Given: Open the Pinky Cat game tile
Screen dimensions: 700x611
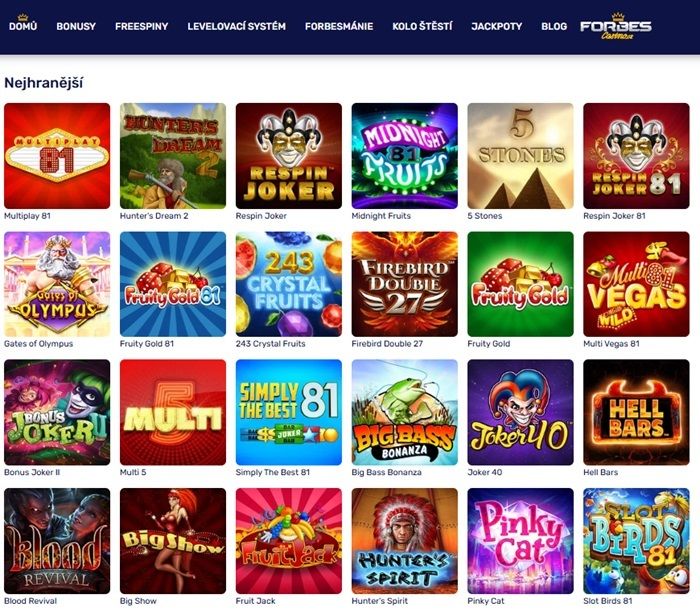Looking at the screenshot, I should point(520,541).
